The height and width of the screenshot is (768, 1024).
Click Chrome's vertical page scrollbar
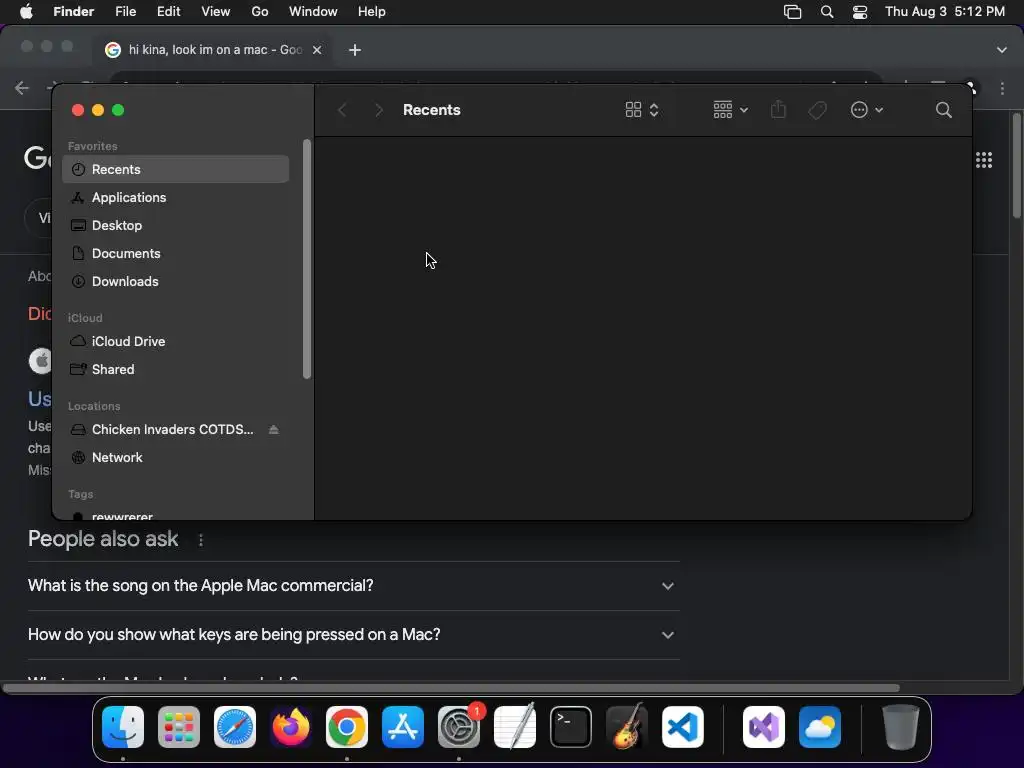tap(1017, 166)
